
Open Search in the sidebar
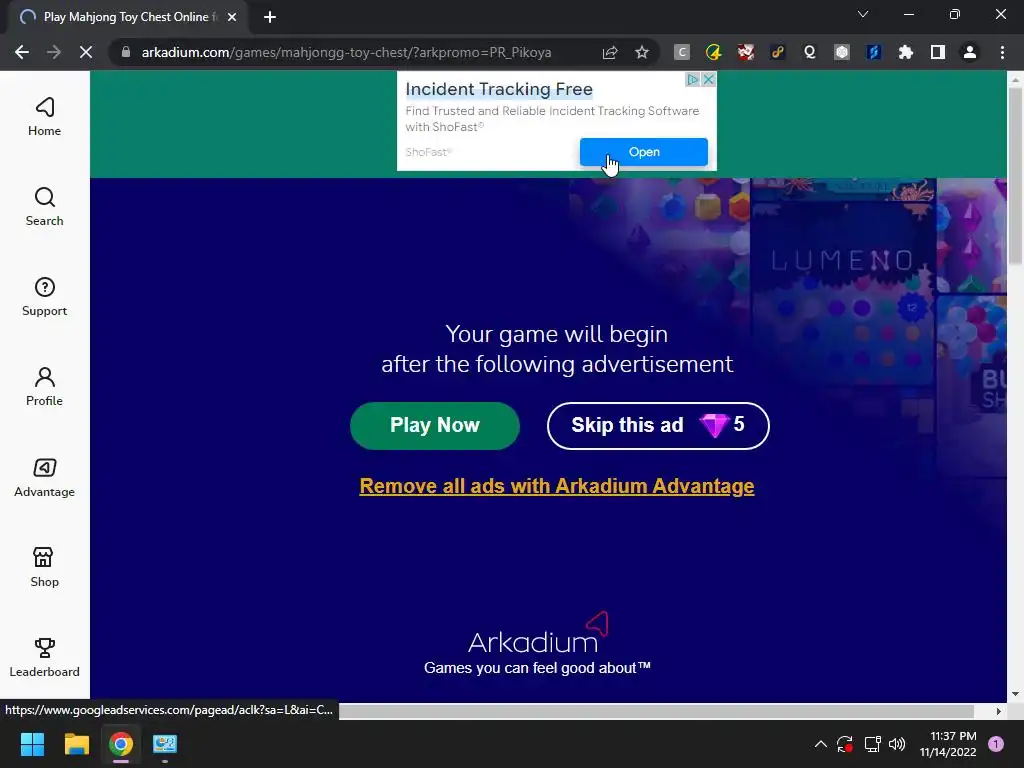44,207
